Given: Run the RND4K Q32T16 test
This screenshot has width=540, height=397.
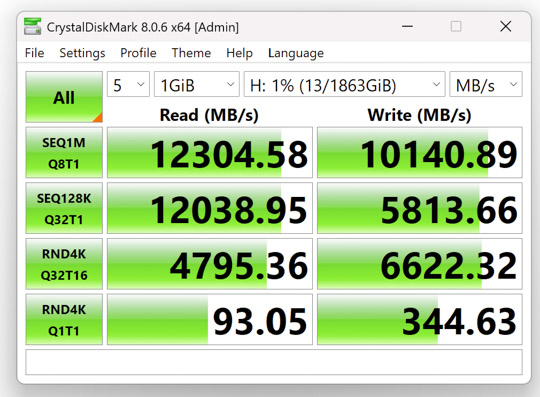Looking at the screenshot, I should (x=64, y=264).
